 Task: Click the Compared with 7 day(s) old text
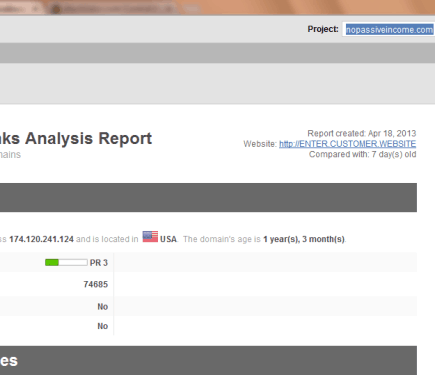pos(362,154)
